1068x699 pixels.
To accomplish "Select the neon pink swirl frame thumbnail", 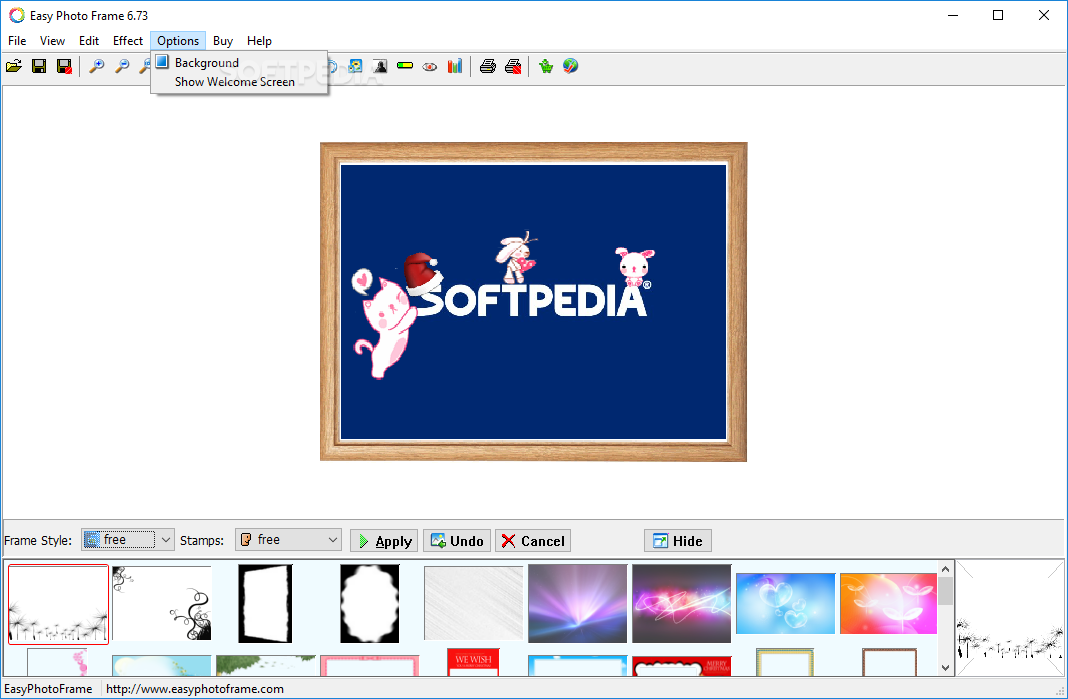I will pos(681,604).
